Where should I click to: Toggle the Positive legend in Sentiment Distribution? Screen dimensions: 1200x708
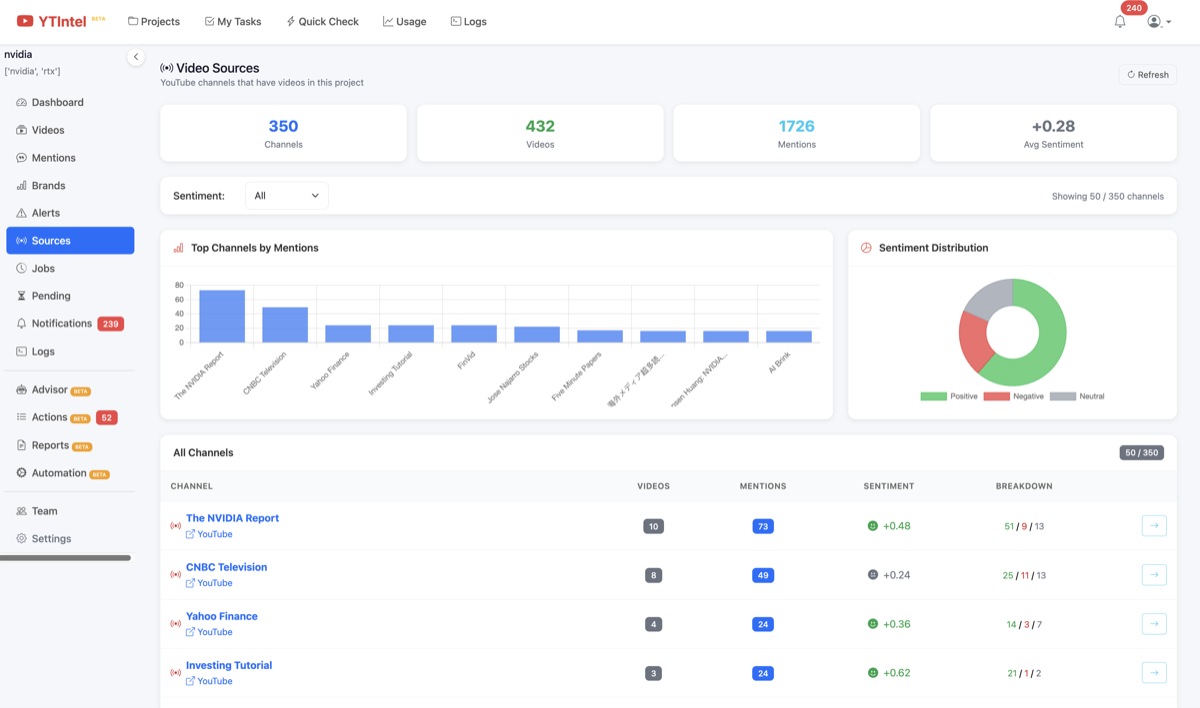[x=949, y=397]
